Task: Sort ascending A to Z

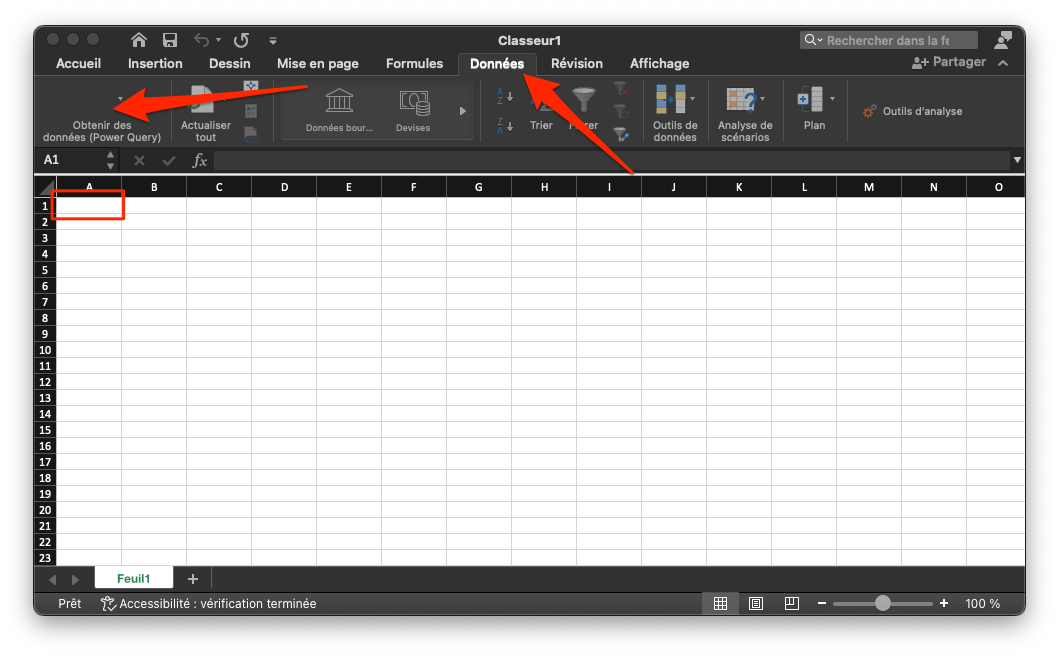Action: 505,96
